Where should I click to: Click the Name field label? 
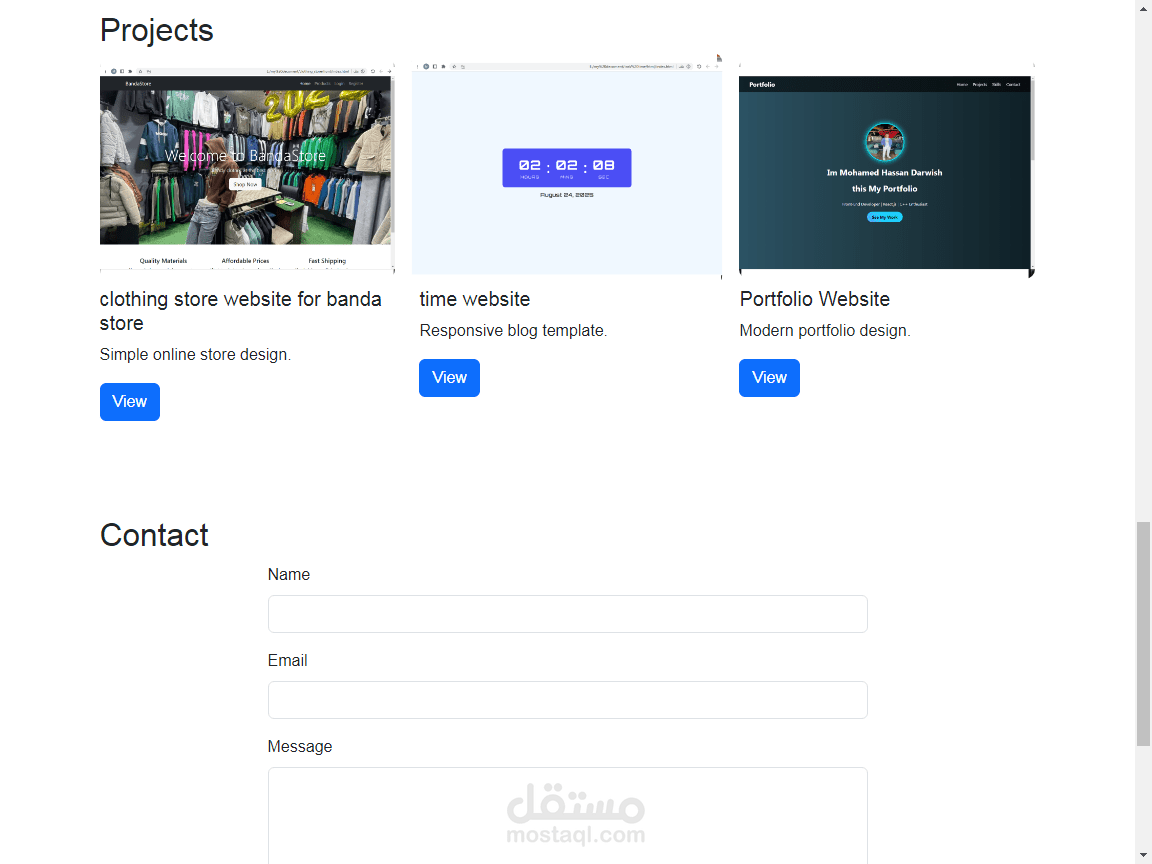289,575
